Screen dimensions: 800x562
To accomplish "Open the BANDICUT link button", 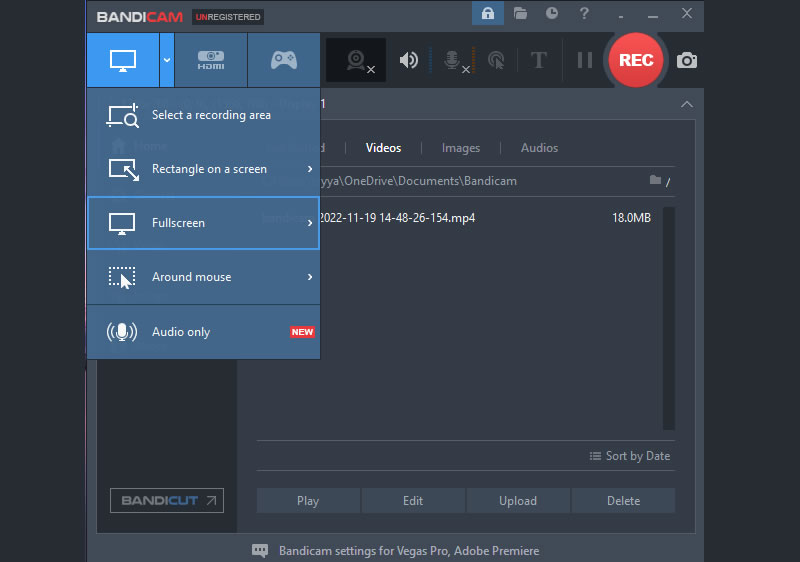I will point(167,500).
